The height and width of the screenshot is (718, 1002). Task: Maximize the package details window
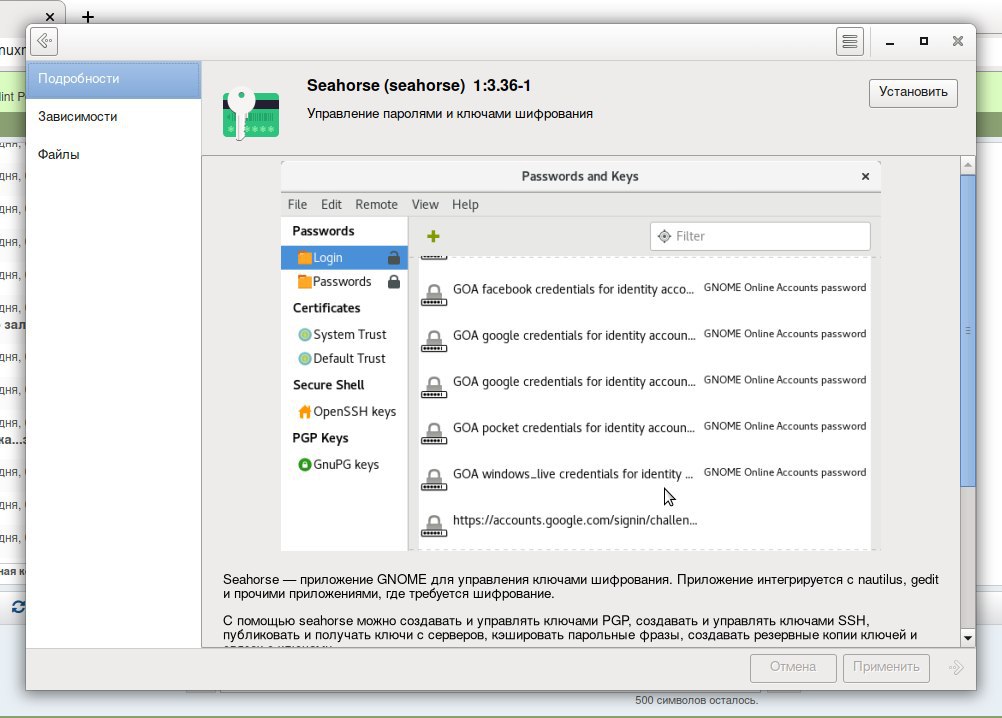[x=923, y=42]
